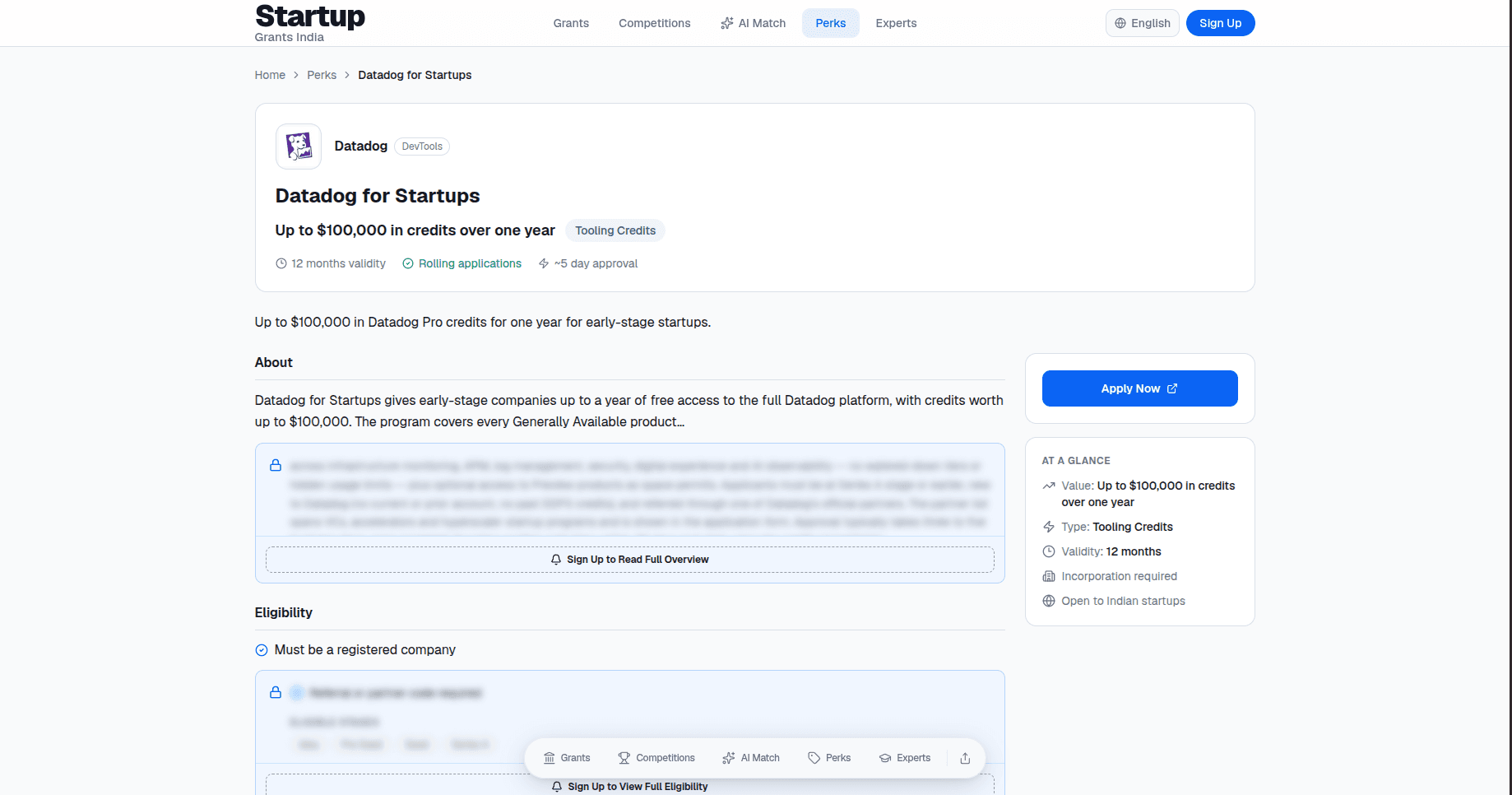Go to Perks via breadcrumb

[322, 75]
